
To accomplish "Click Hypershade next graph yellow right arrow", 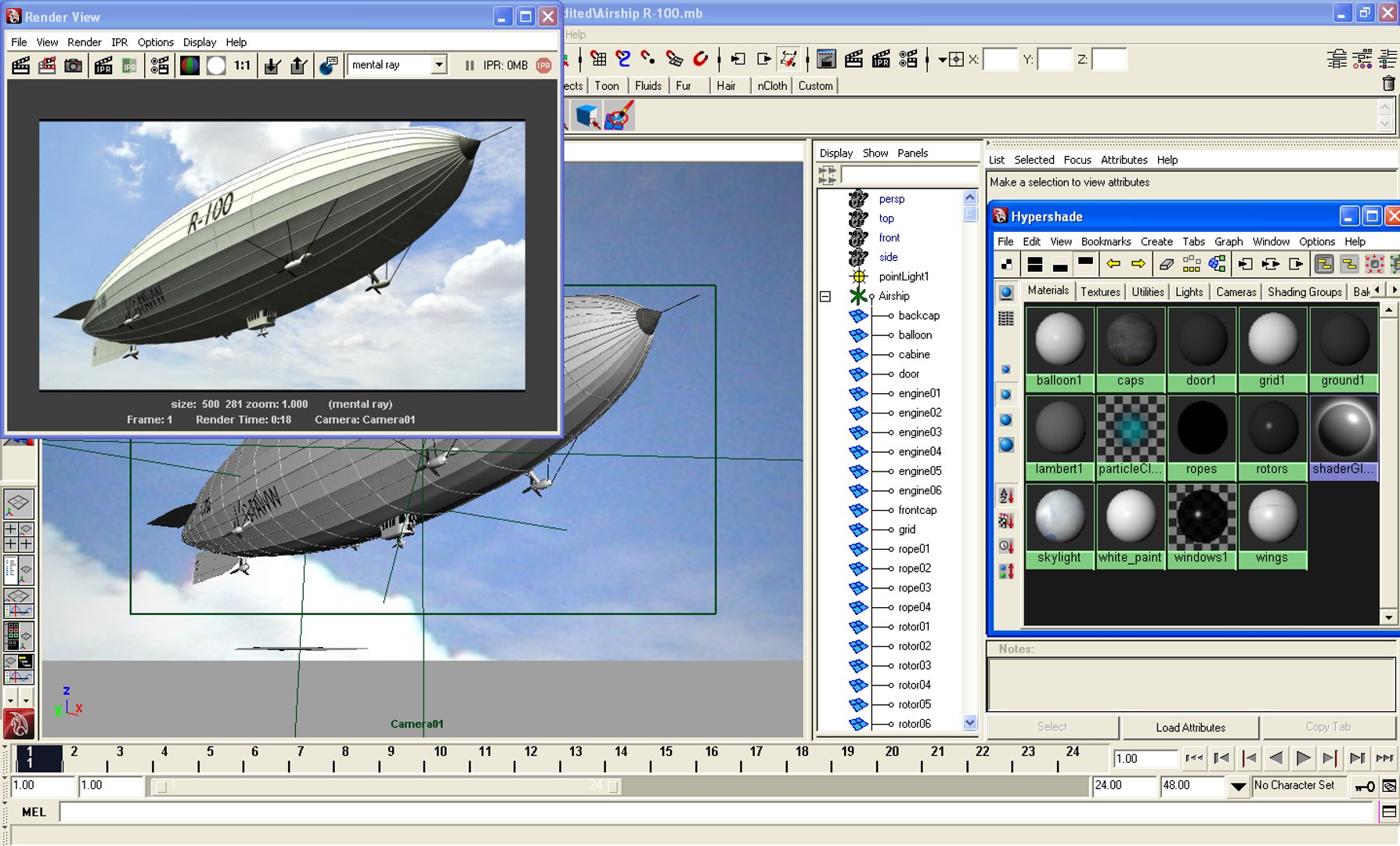I will pos(1138,264).
